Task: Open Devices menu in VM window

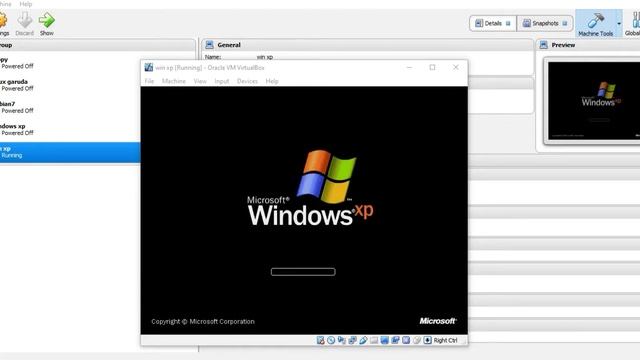Action: coord(247,81)
